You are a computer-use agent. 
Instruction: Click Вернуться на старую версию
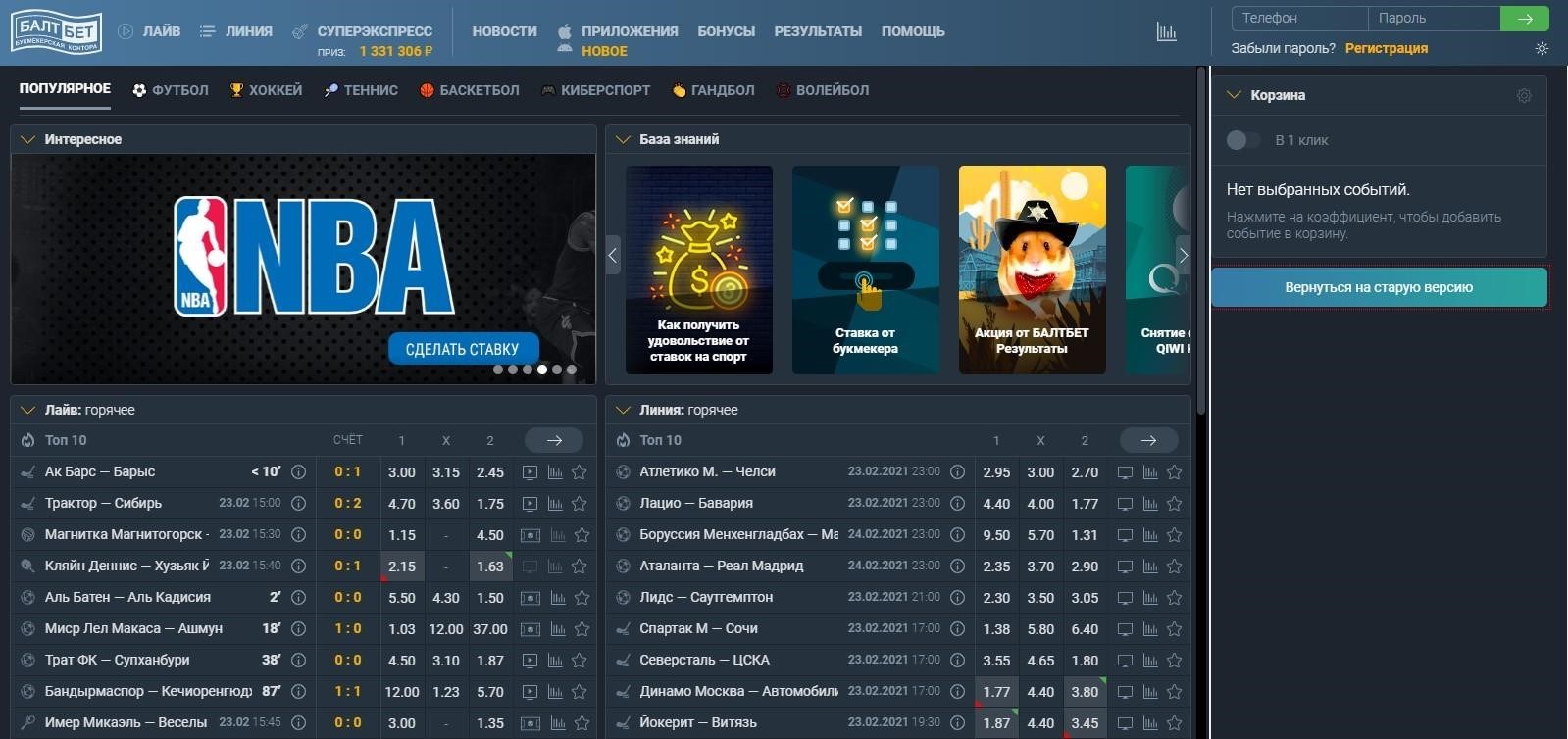click(1379, 287)
